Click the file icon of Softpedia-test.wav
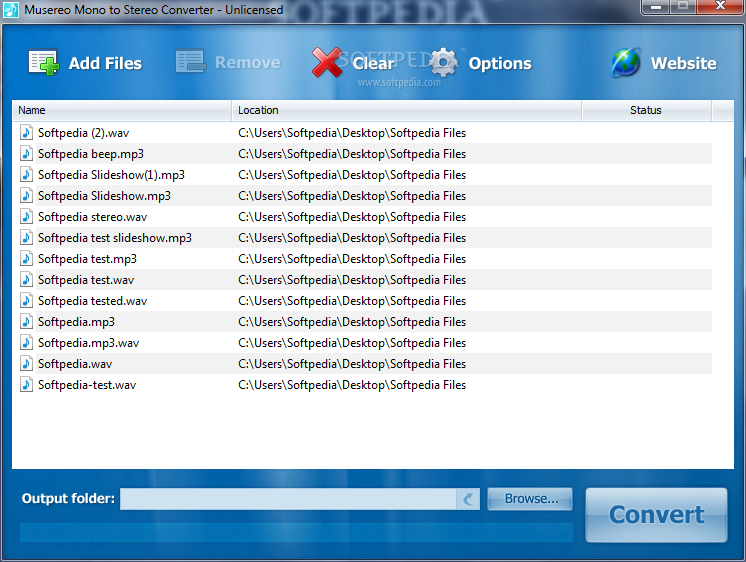This screenshot has width=746, height=562. [x=26, y=384]
